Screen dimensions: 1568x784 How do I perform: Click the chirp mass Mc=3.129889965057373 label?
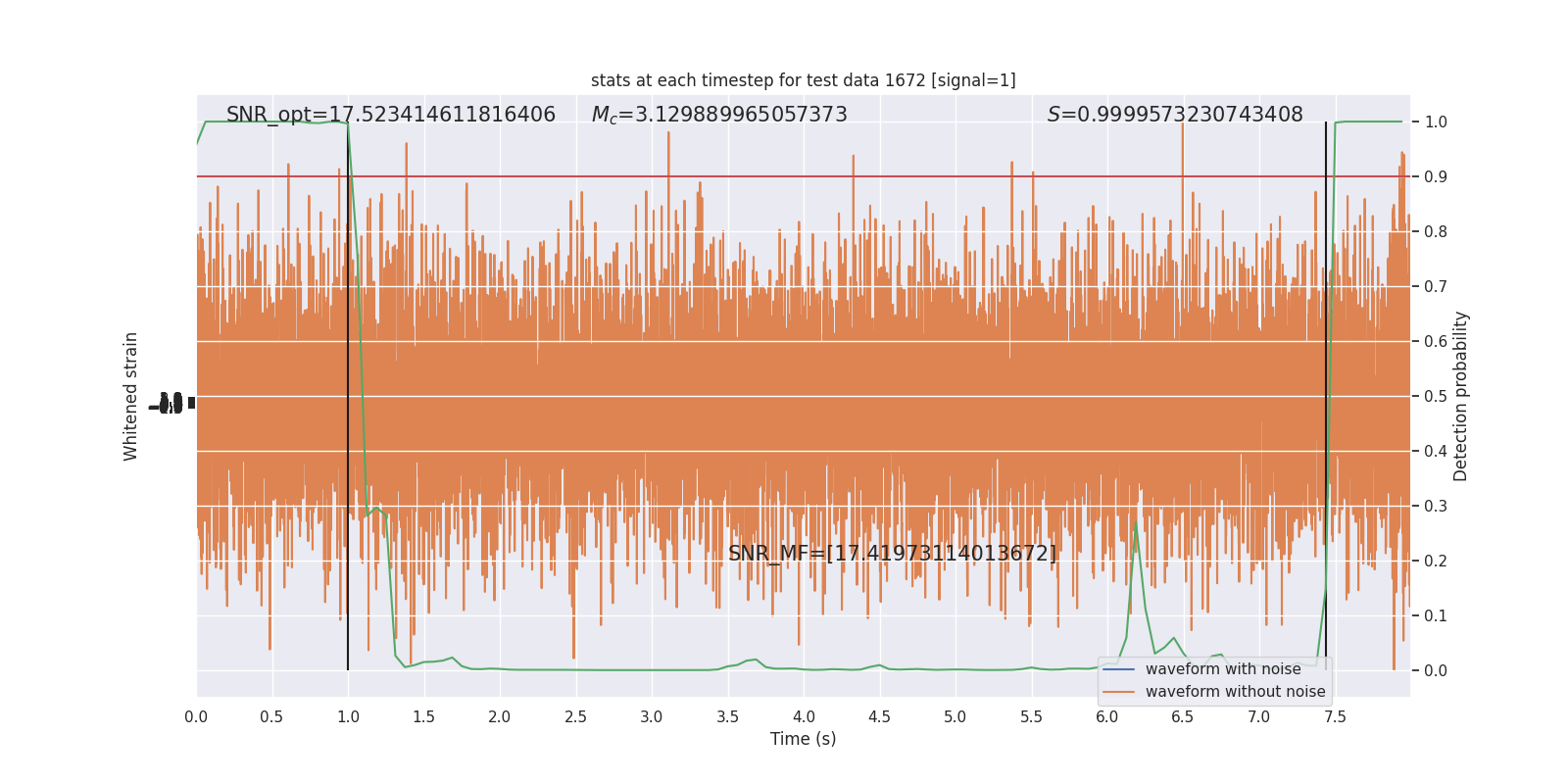[x=719, y=115]
